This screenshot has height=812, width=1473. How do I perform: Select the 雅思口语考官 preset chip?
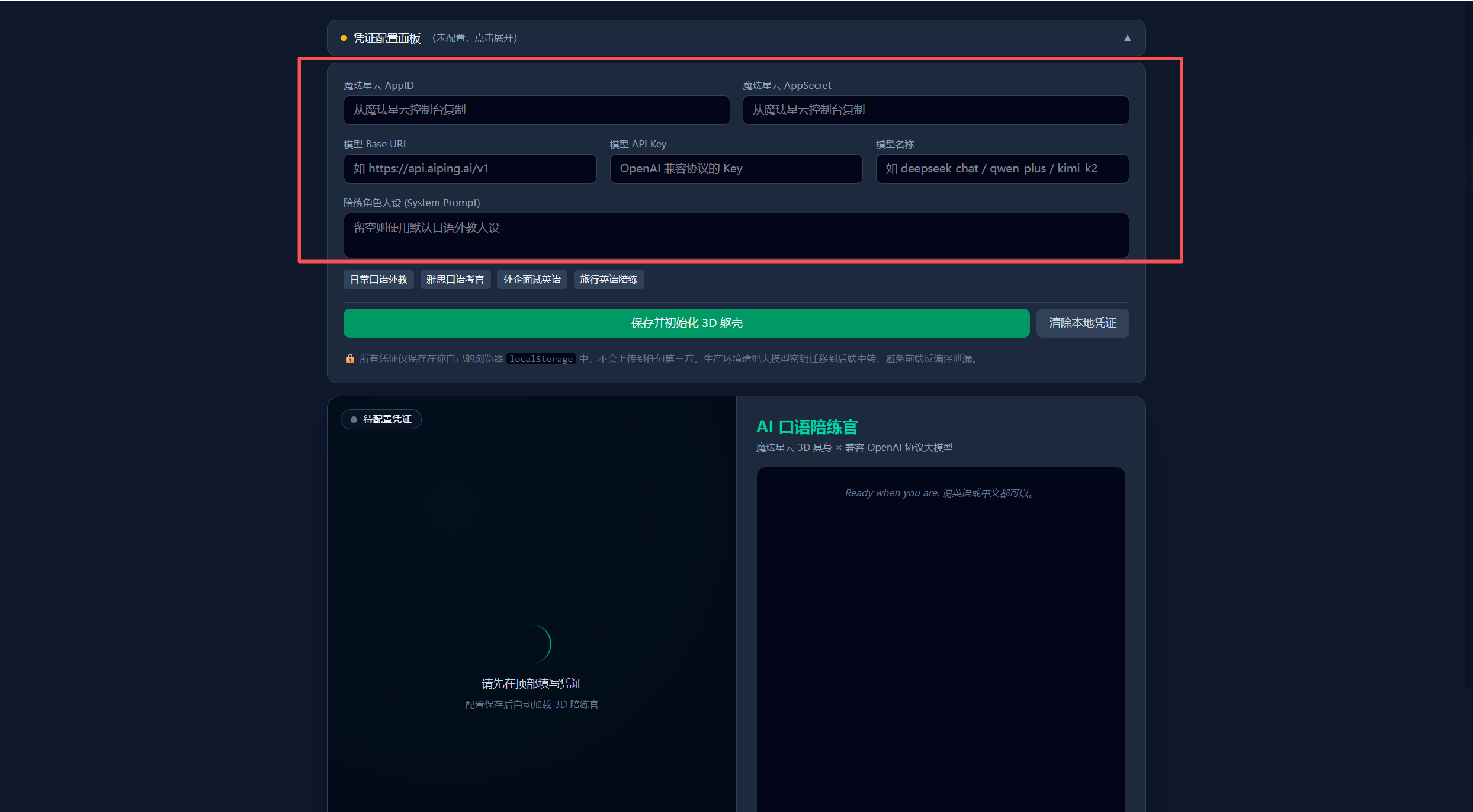click(455, 280)
